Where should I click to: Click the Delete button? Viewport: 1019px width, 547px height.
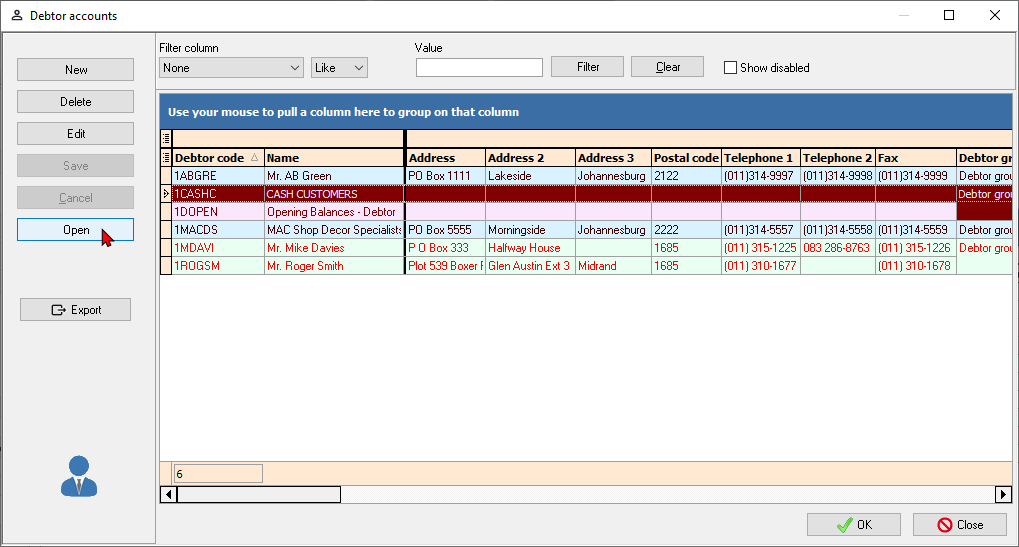tap(75, 101)
